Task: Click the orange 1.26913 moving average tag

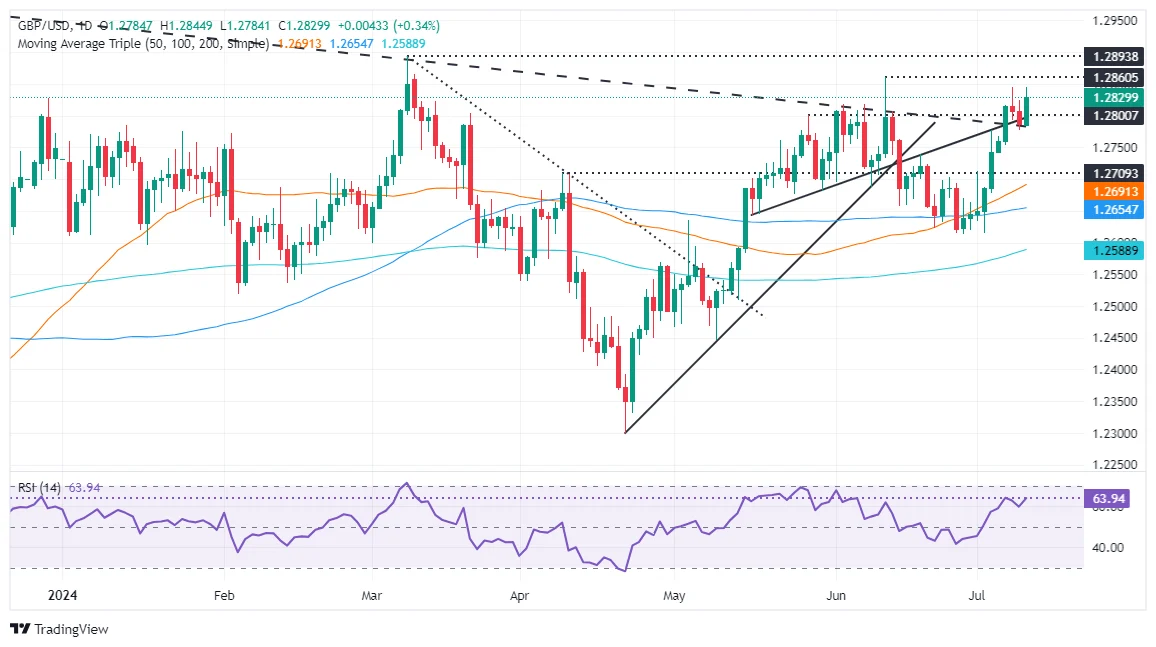Action: 1115,192
